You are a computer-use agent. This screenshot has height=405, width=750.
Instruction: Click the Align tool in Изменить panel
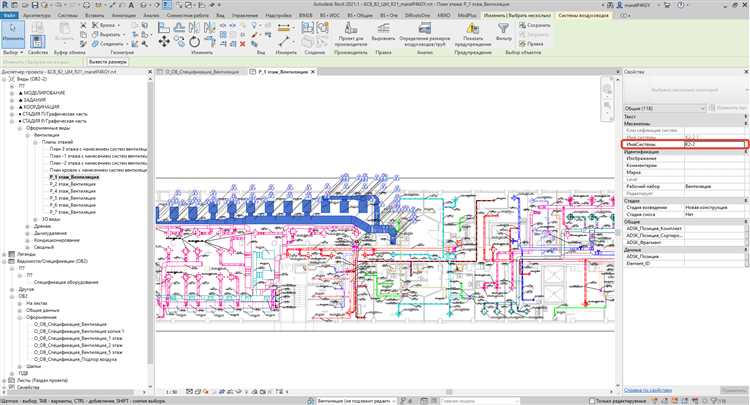click(164, 28)
